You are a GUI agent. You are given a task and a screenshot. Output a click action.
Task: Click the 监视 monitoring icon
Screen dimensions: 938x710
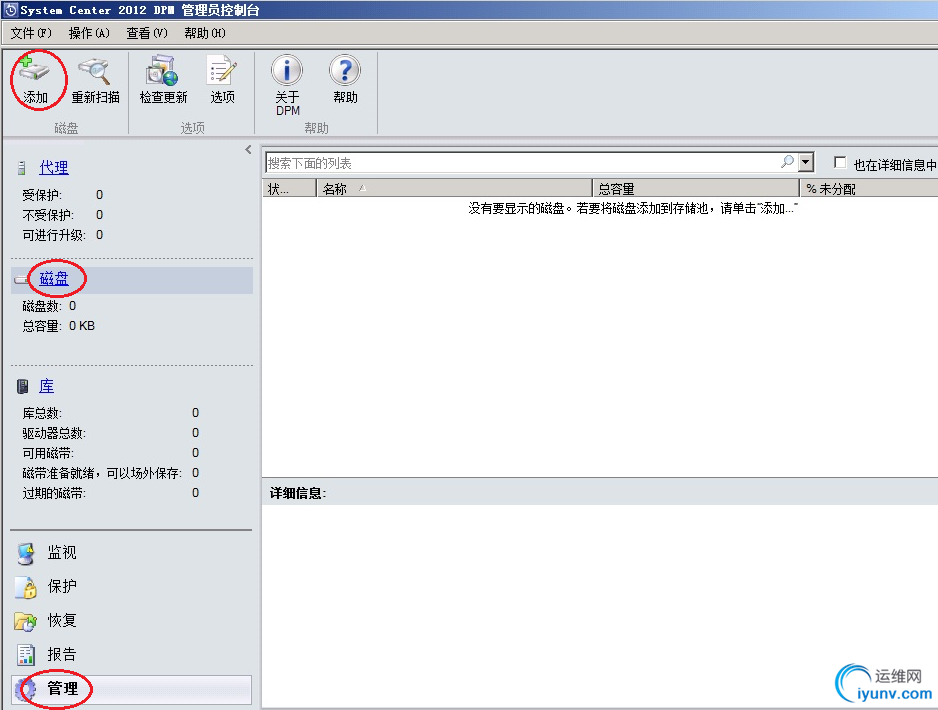tap(26, 553)
